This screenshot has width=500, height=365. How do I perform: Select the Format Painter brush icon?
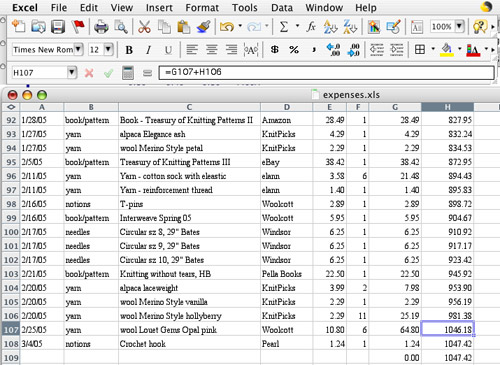(203, 27)
